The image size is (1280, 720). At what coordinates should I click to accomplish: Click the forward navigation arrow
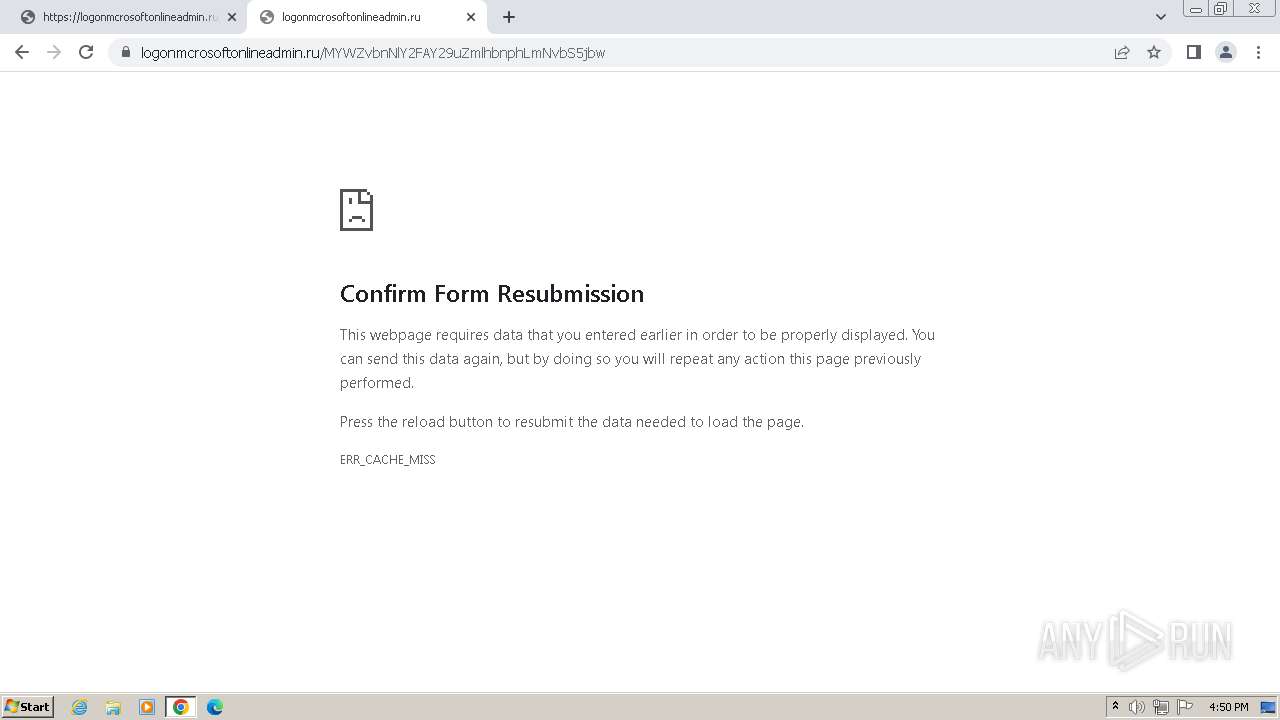click(x=54, y=52)
